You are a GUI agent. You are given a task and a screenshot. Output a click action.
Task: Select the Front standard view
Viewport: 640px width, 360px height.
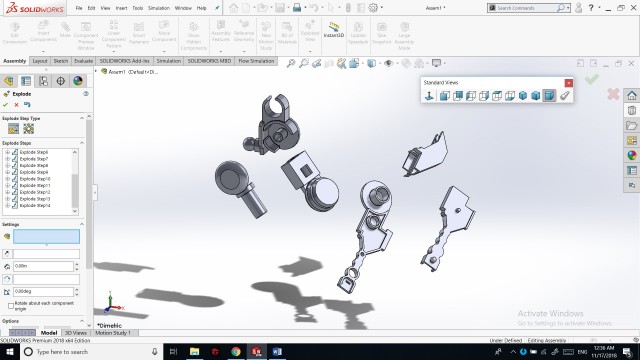click(444, 96)
